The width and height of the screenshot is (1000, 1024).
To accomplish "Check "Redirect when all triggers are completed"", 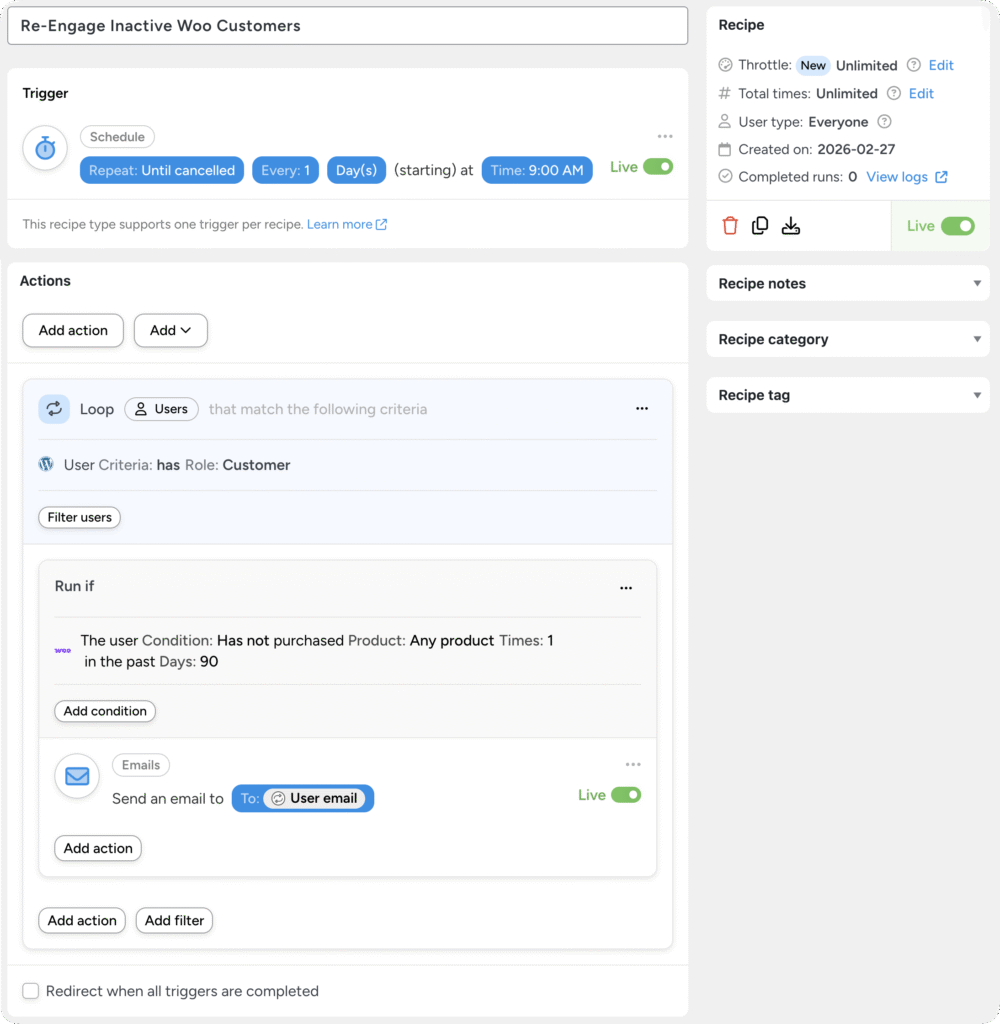I will (x=30, y=990).
